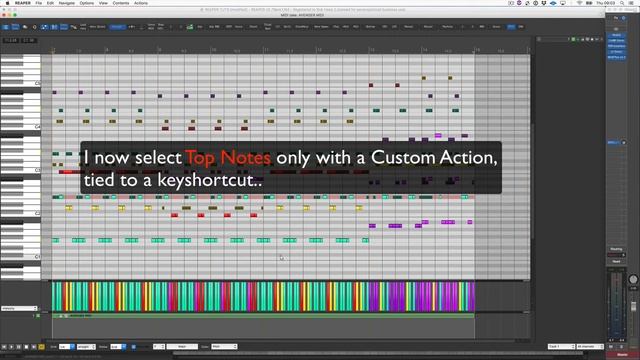Pause playback with the pause button
The height and width of the screenshot is (360, 640).
click(x=19, y=347)
